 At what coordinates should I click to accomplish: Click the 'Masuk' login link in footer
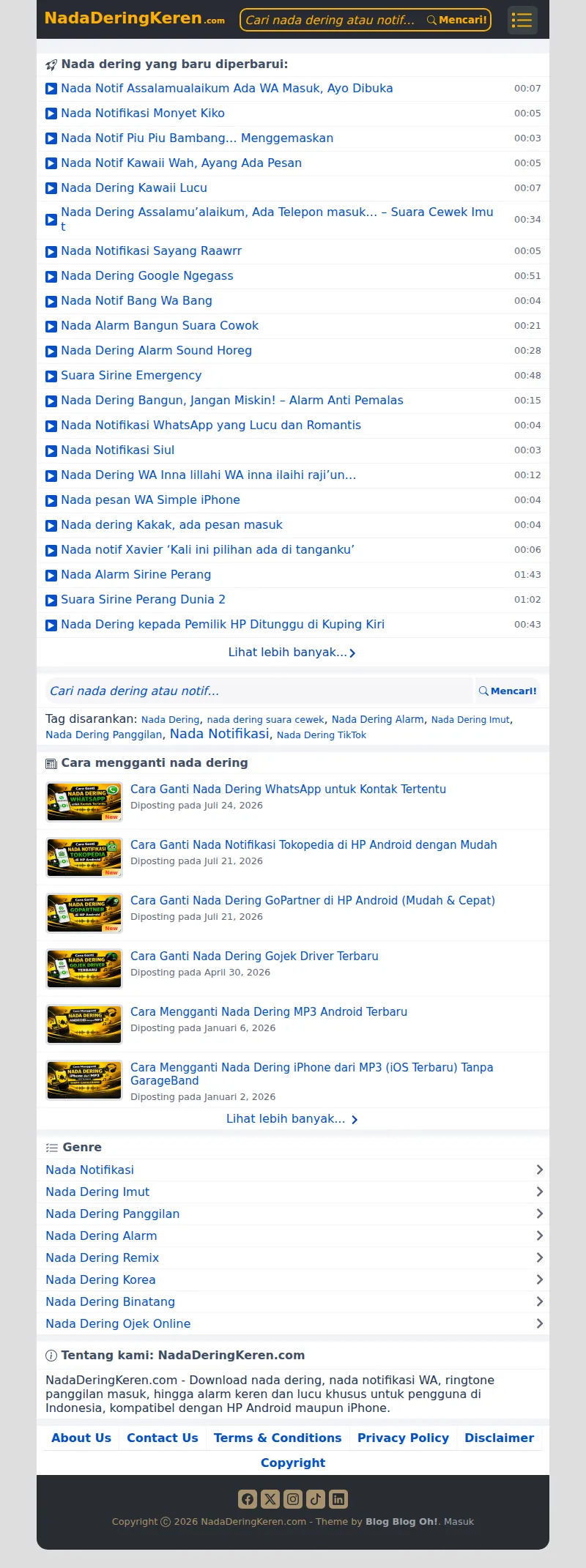pyautogui.click(x=459, y=1521)
